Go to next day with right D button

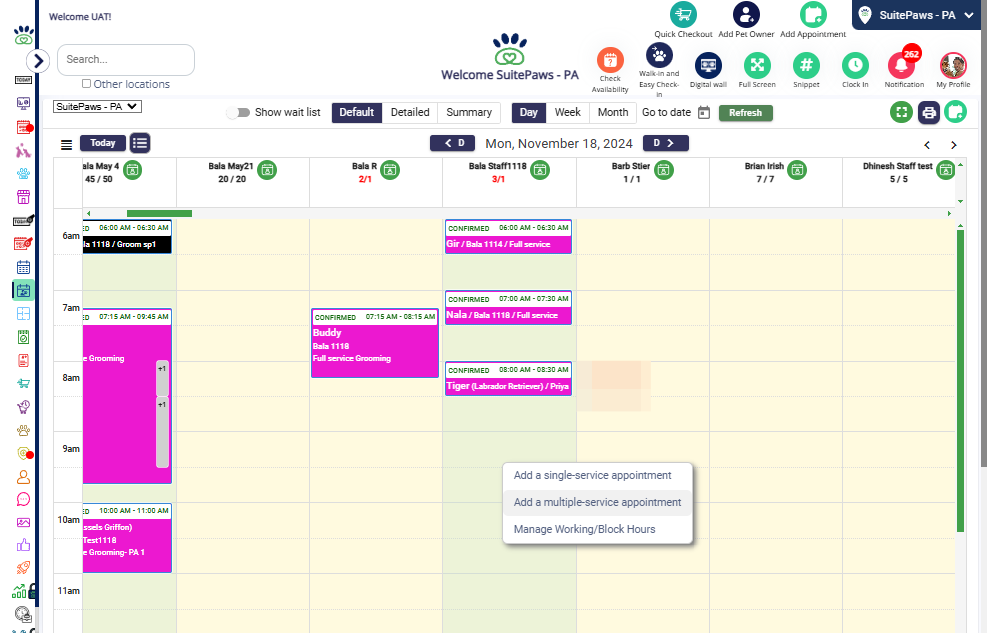click(x=666, y=143)
